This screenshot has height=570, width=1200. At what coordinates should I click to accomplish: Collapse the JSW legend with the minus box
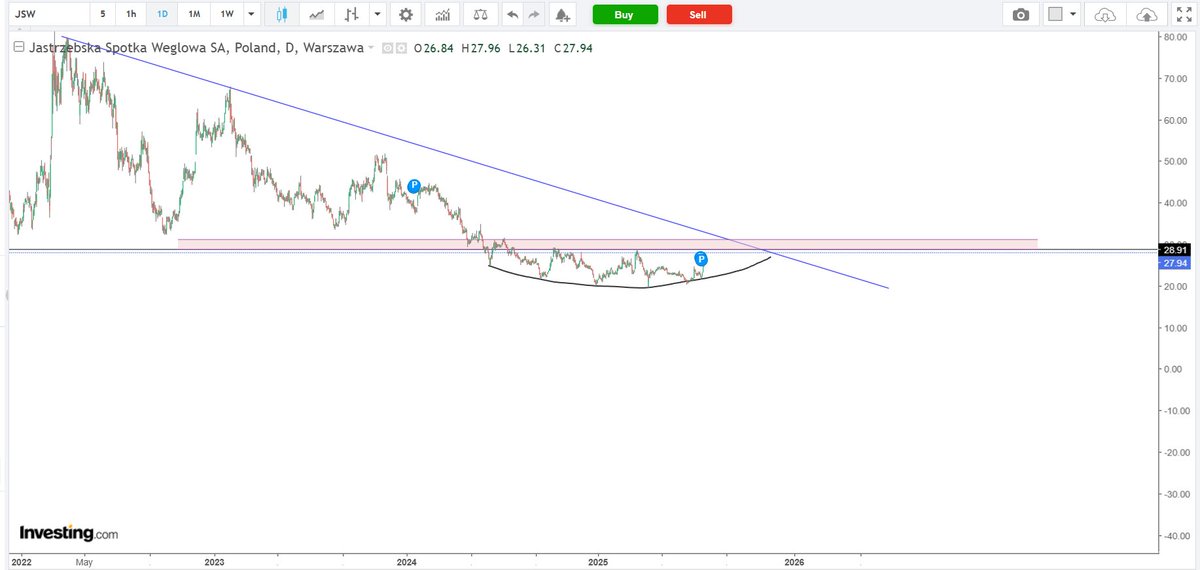coord(17,47)
